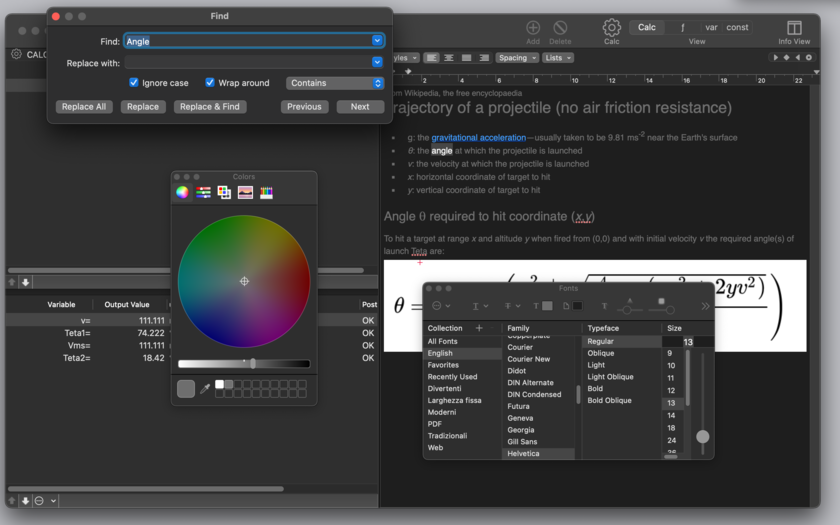Switch to the var view segment
Image resolution: width=840 pixels, height=525 pixels.
711,27
